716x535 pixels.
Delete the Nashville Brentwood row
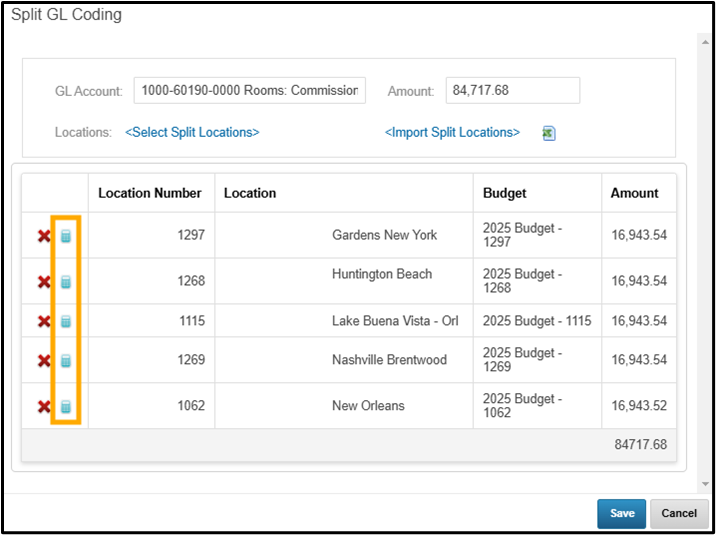pyautogui.click(x=44, y=360)
